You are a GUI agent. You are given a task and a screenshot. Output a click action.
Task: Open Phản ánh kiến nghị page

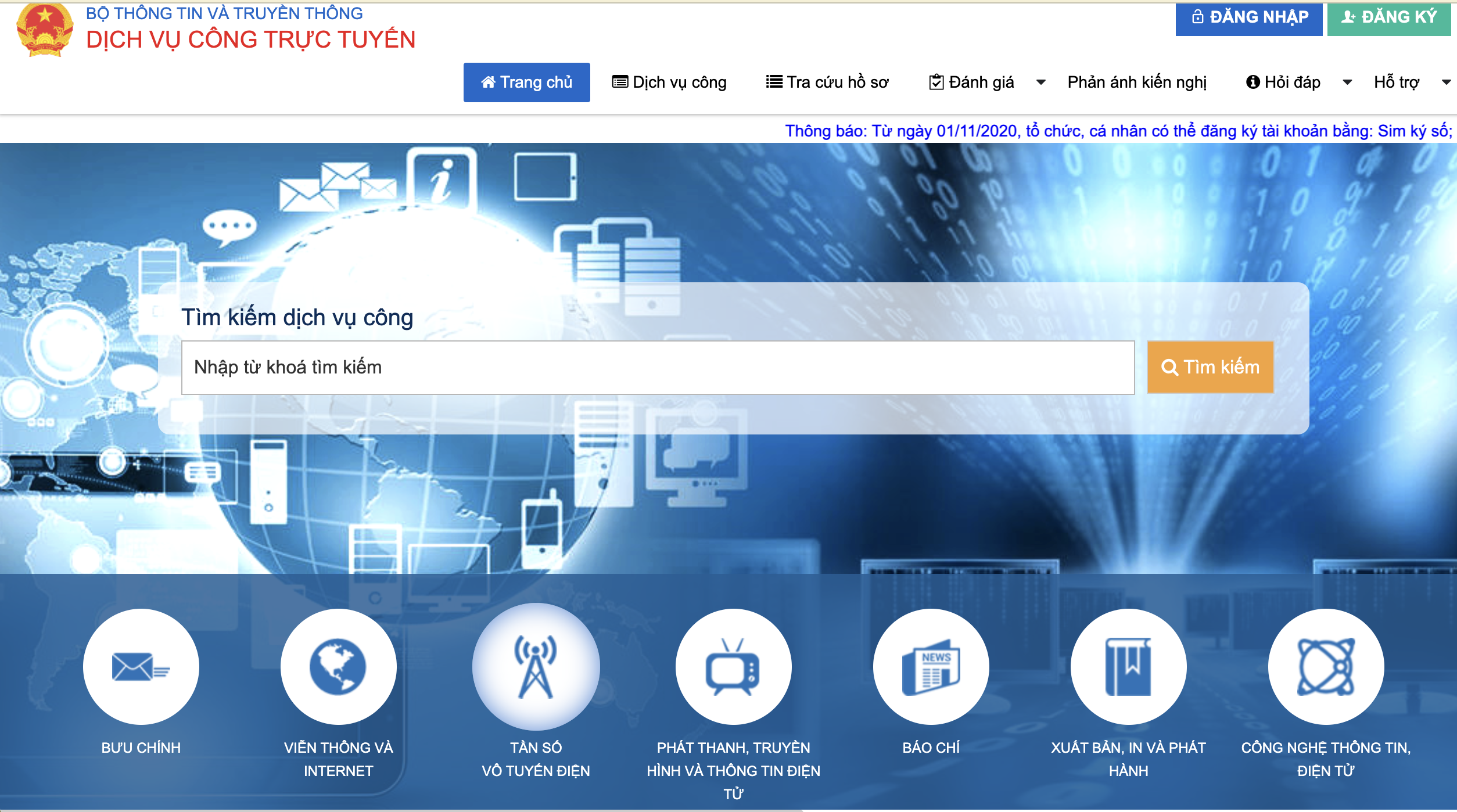pos(1137,82)
